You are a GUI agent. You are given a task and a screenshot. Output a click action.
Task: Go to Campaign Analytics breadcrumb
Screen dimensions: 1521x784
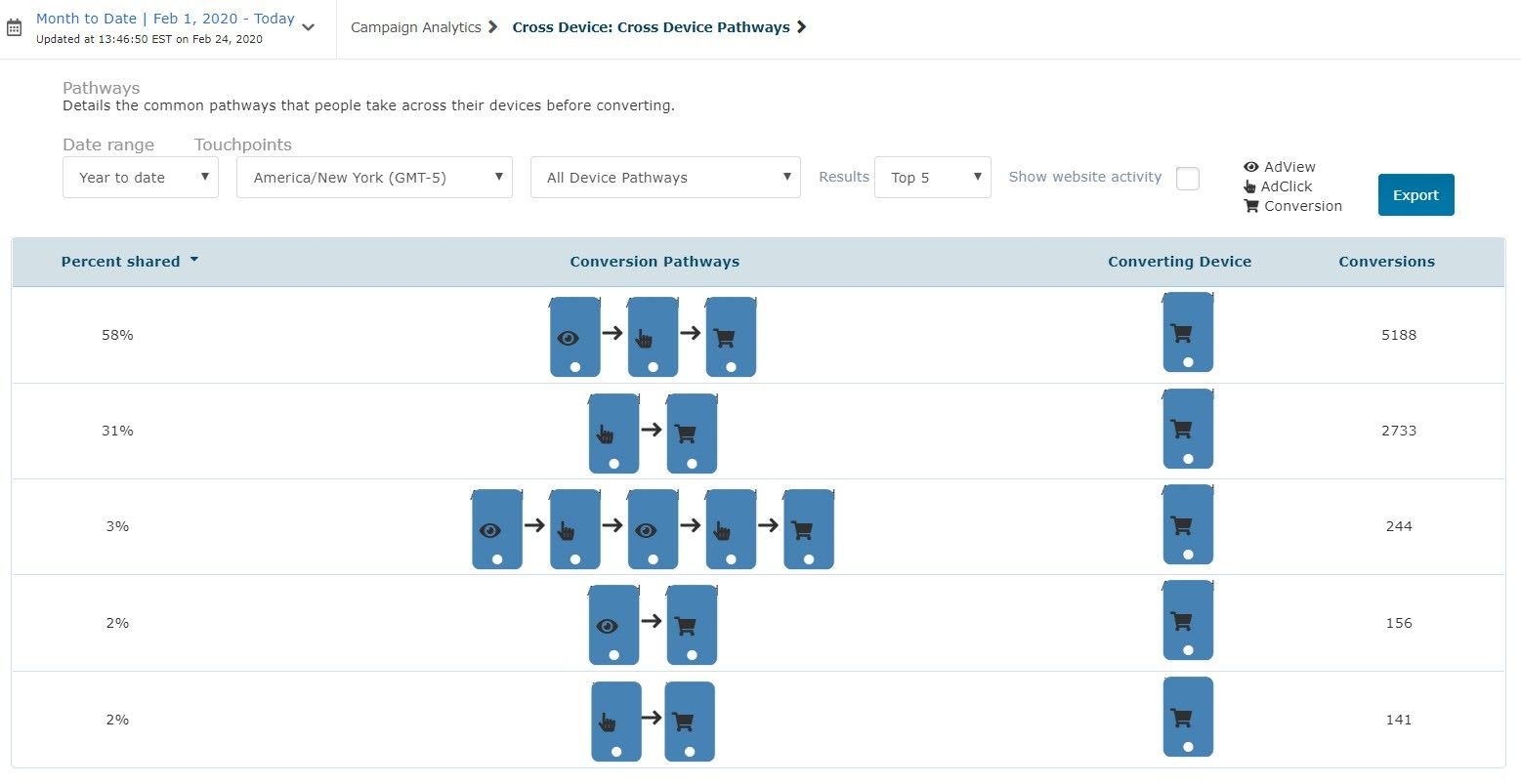(x=416, y=27)
